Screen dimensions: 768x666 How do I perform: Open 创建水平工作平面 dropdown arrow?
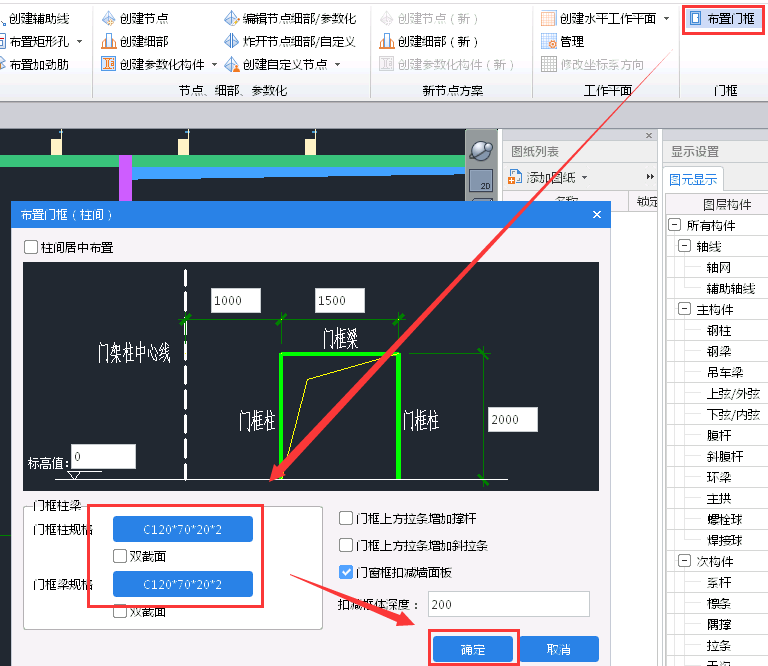[666, 19]
